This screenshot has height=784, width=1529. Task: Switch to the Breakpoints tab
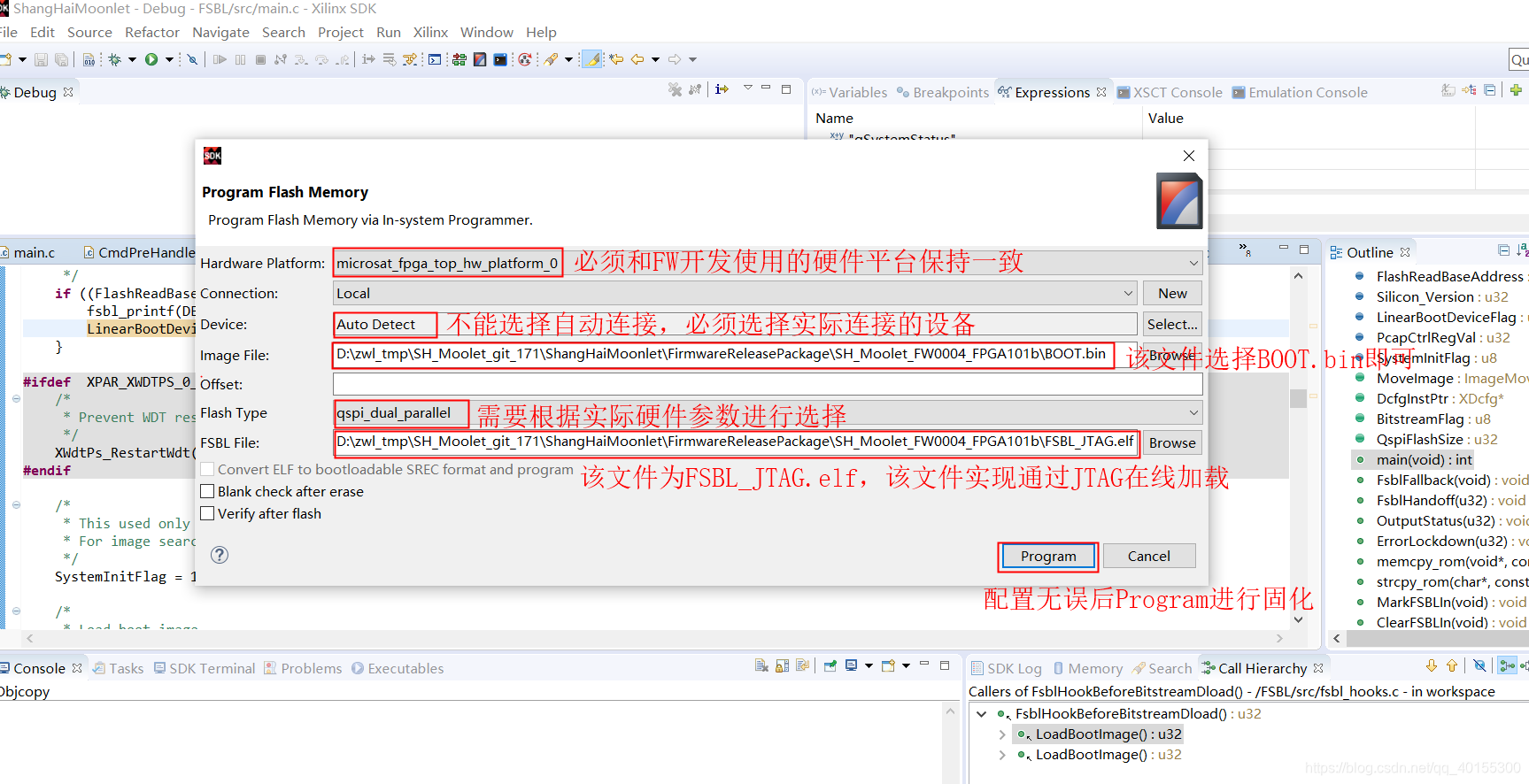tap(943, 92)
